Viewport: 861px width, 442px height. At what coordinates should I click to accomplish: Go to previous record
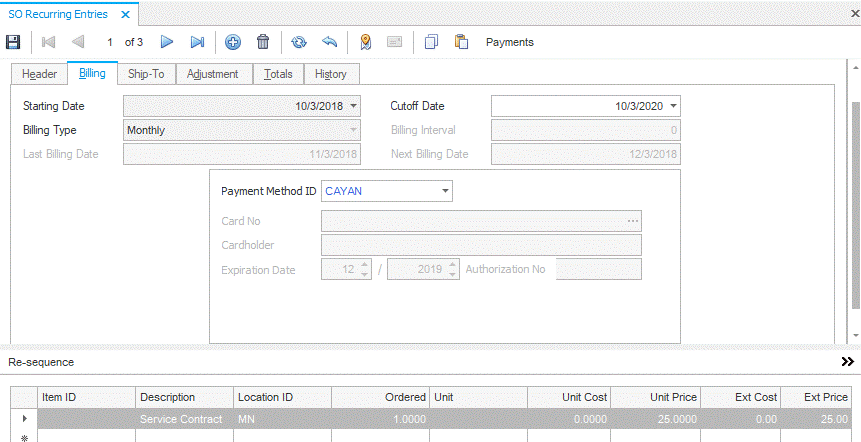(x=78, y=42)
